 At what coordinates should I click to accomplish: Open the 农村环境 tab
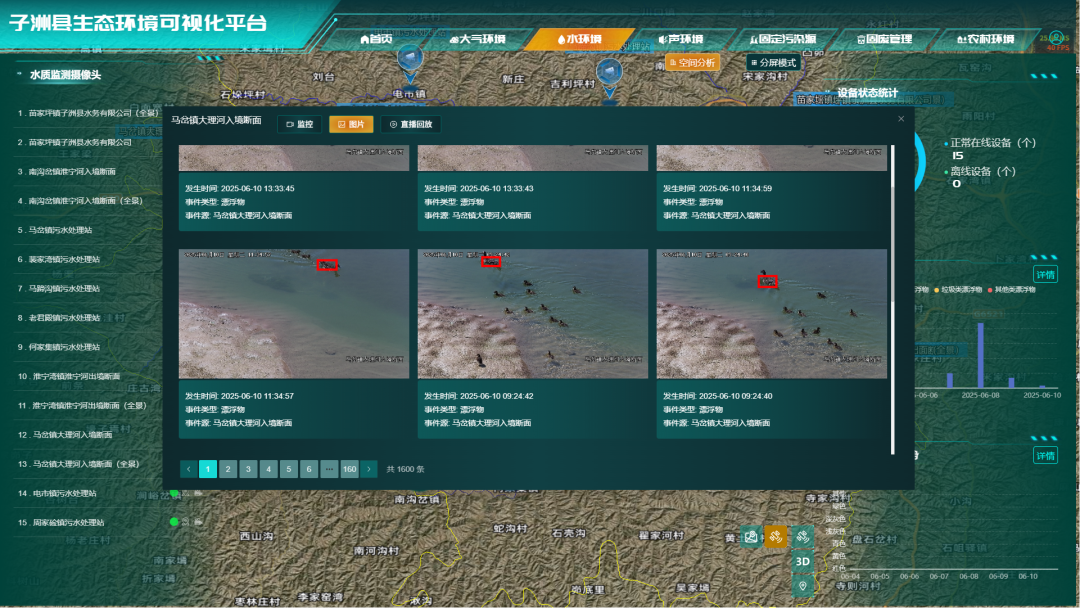984,39
